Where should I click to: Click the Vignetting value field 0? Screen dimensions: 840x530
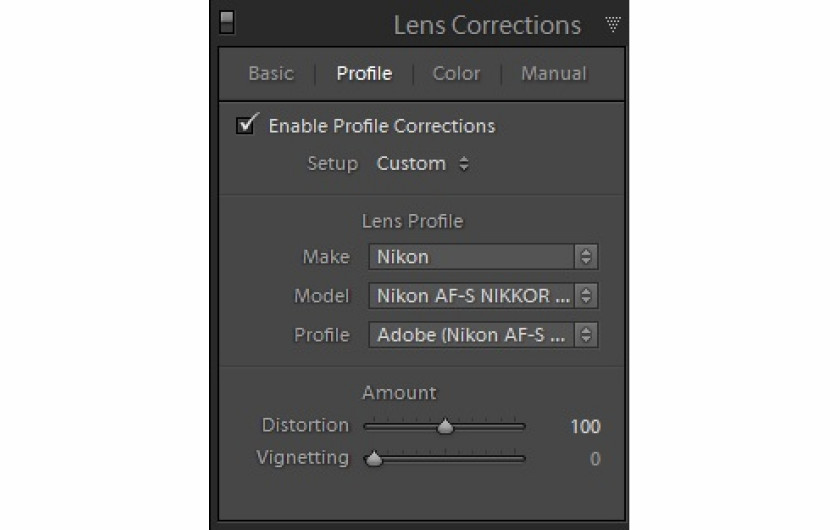[x=595, y=459]
